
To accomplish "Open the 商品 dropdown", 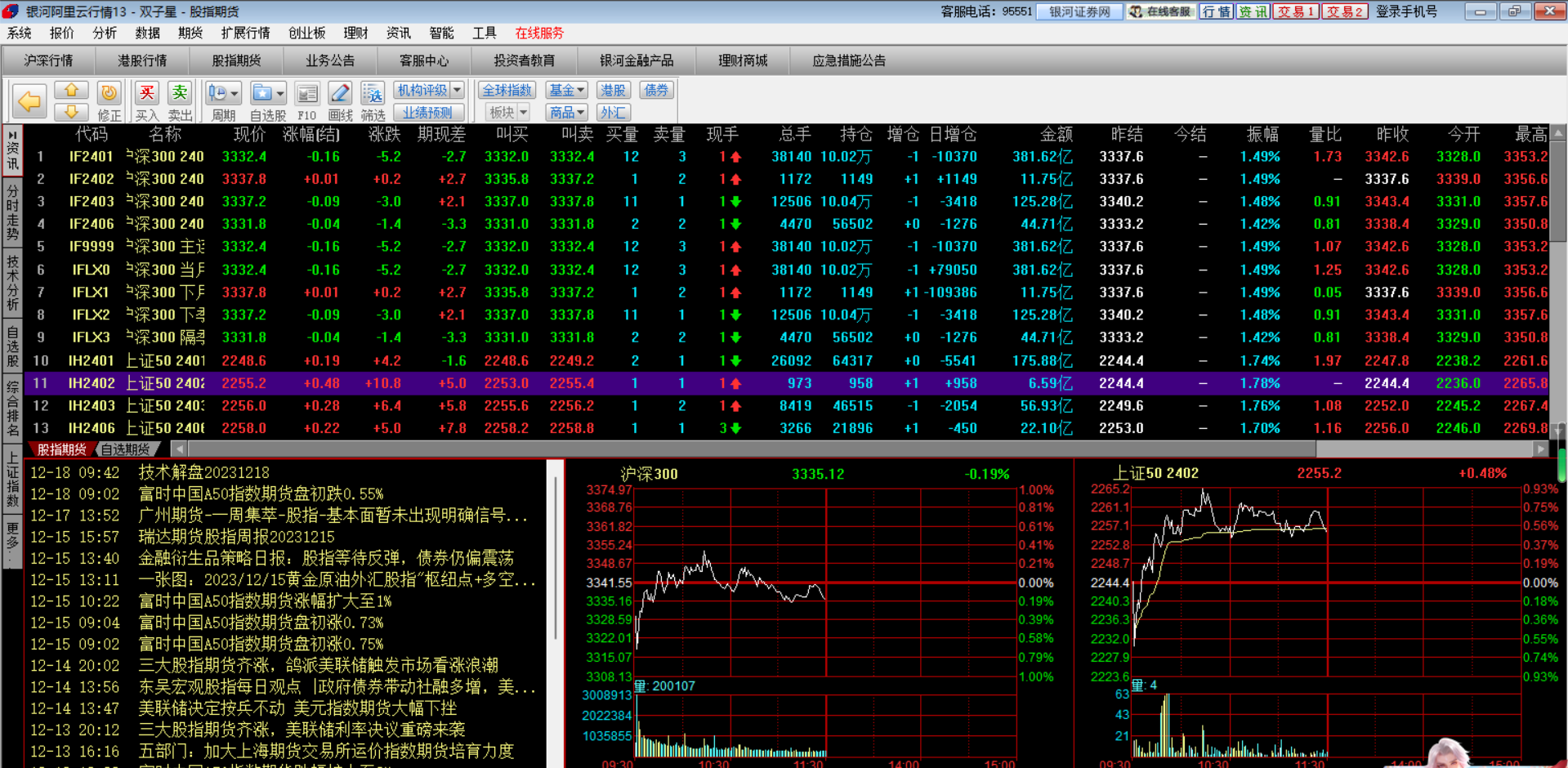I will pos(567,112).
